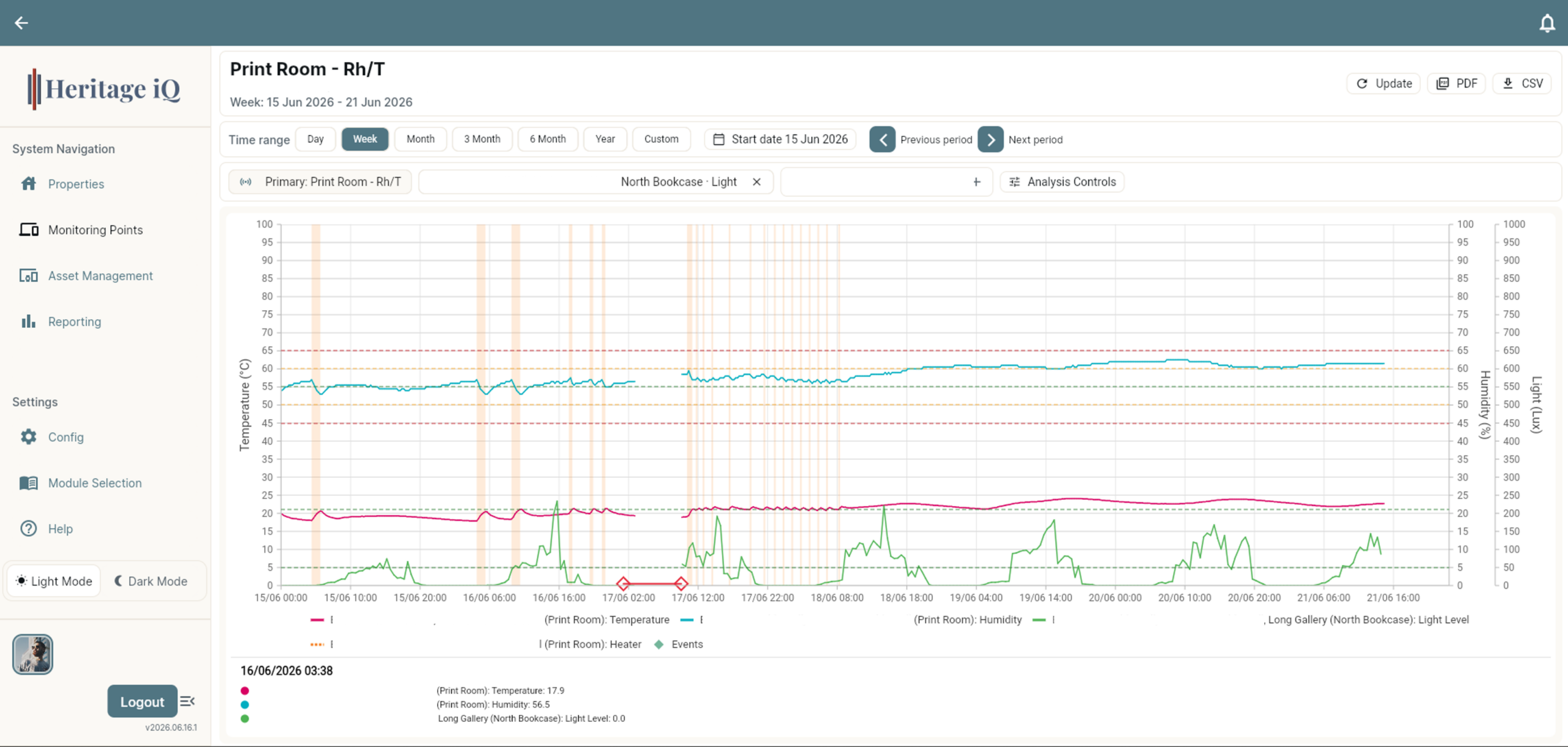The height and width of the screenshot is (747, 1568).
Task: Open the notifications bell
Action: (1547, 23)
